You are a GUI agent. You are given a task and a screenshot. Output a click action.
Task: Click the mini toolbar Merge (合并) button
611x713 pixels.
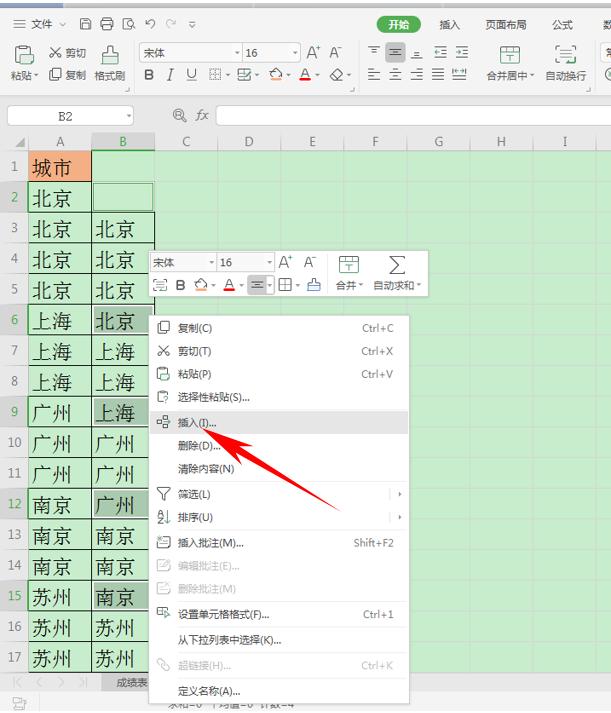349,273
